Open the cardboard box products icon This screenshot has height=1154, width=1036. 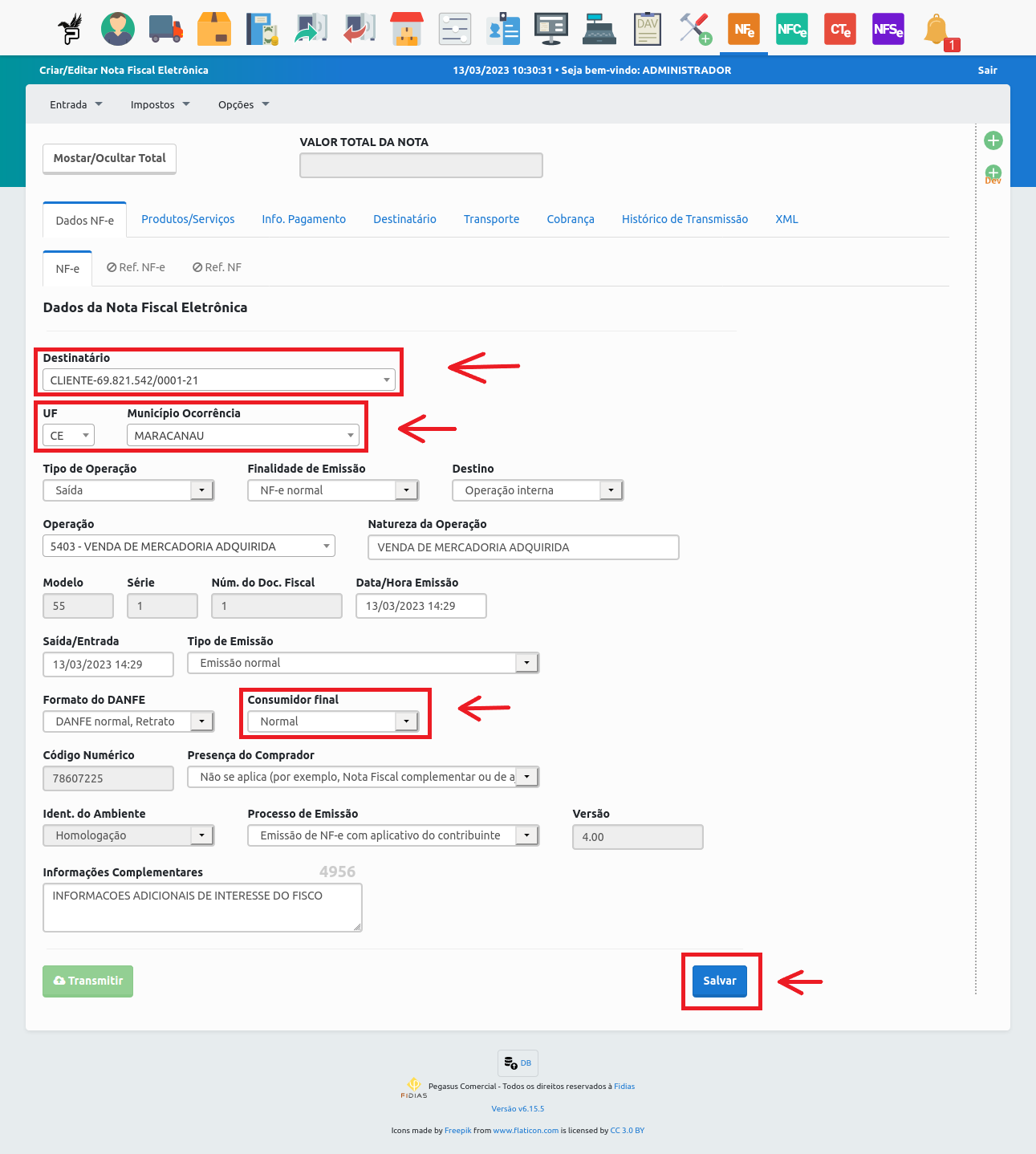(x=214, y=29)
